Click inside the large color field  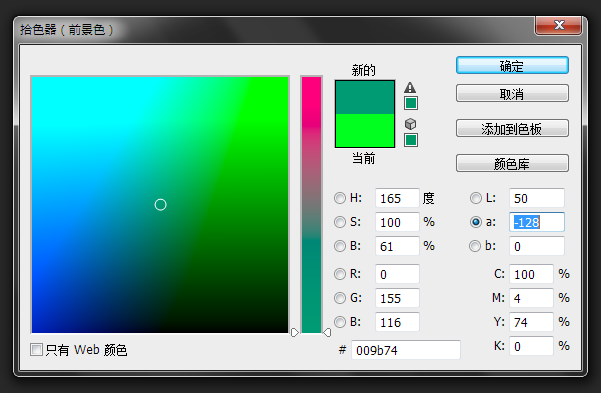[x=160, y=205]
